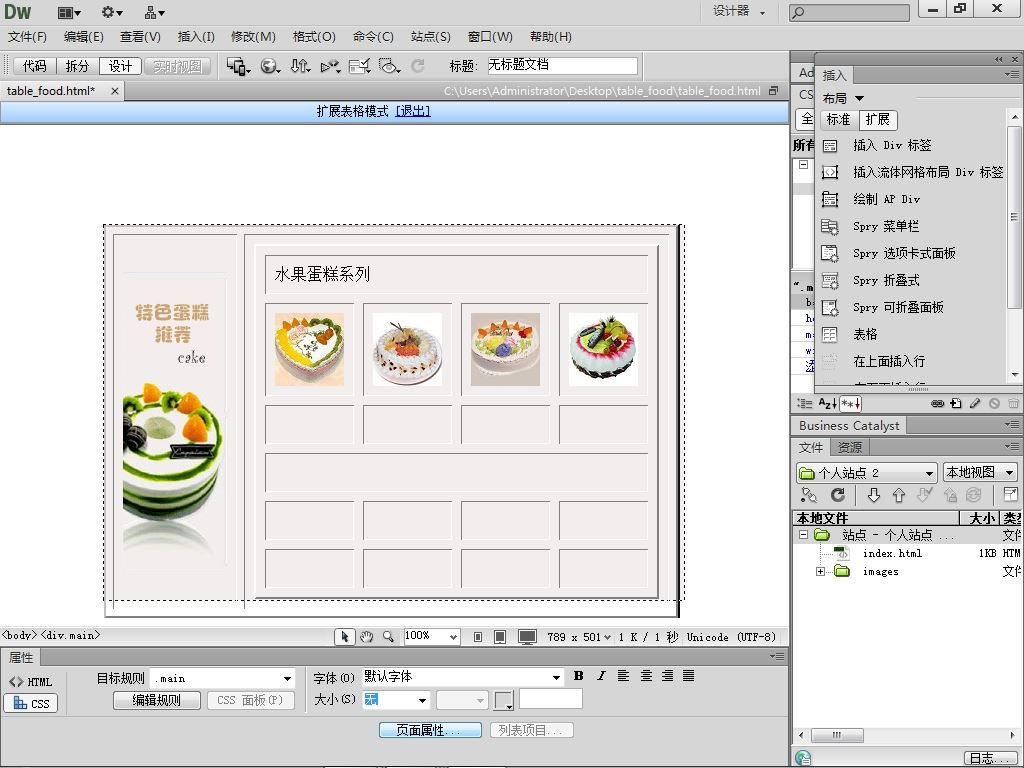
Task: Click 插入 Div 标签 in Insert panel
Action: 892,146
